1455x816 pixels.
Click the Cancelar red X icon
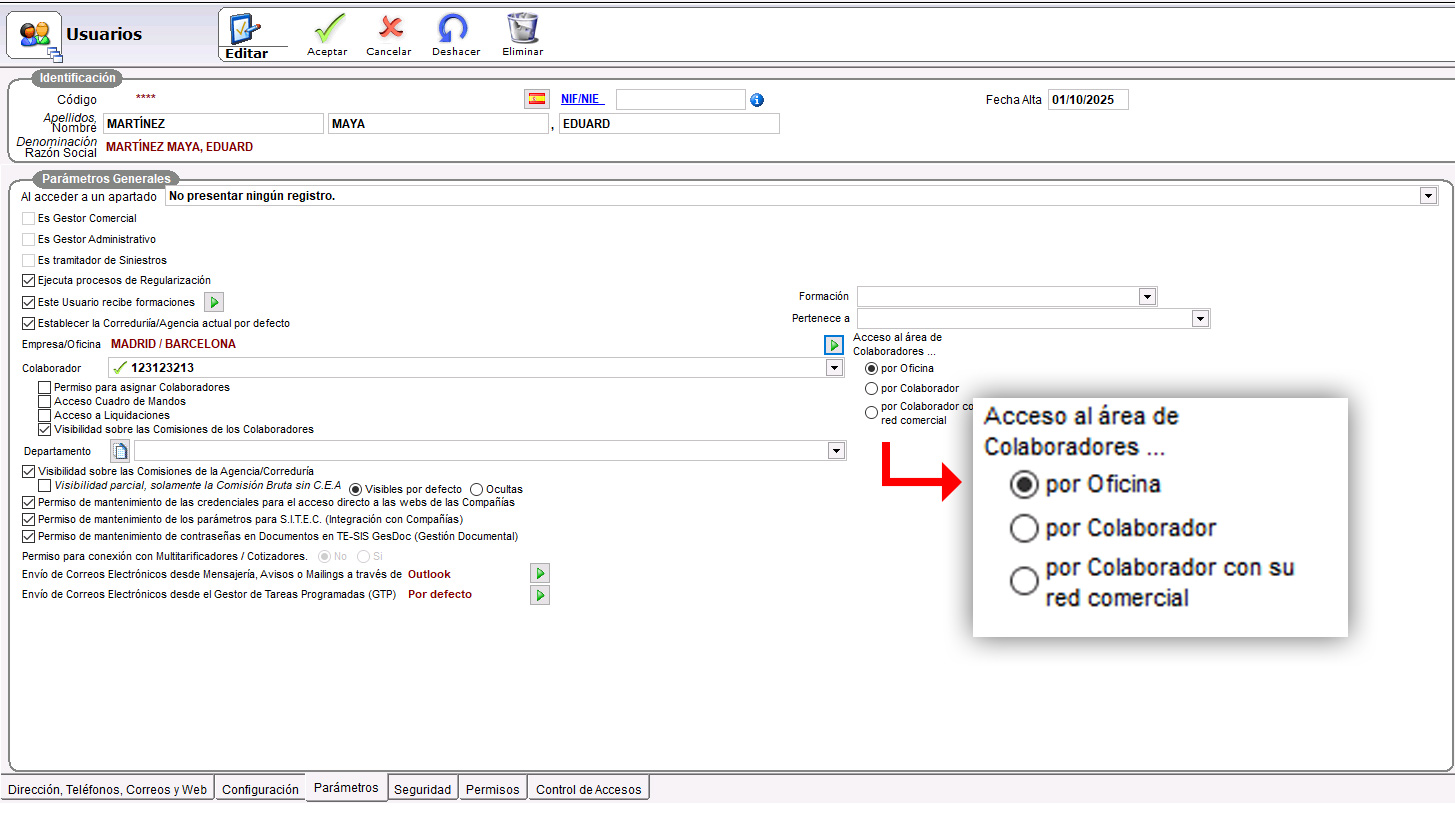pyautogui.click(x=389, y=28)
